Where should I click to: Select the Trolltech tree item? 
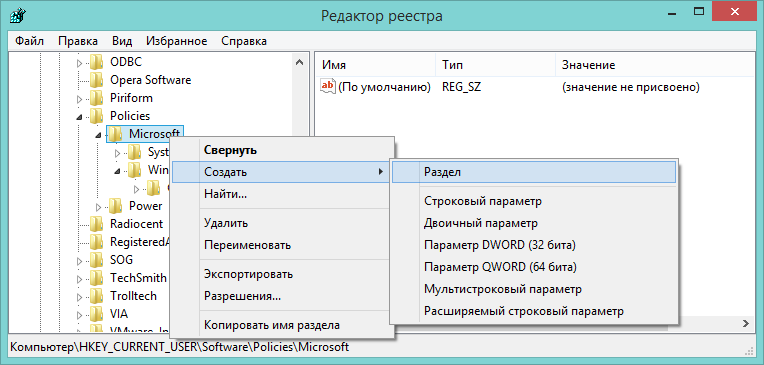click(134, 296)
